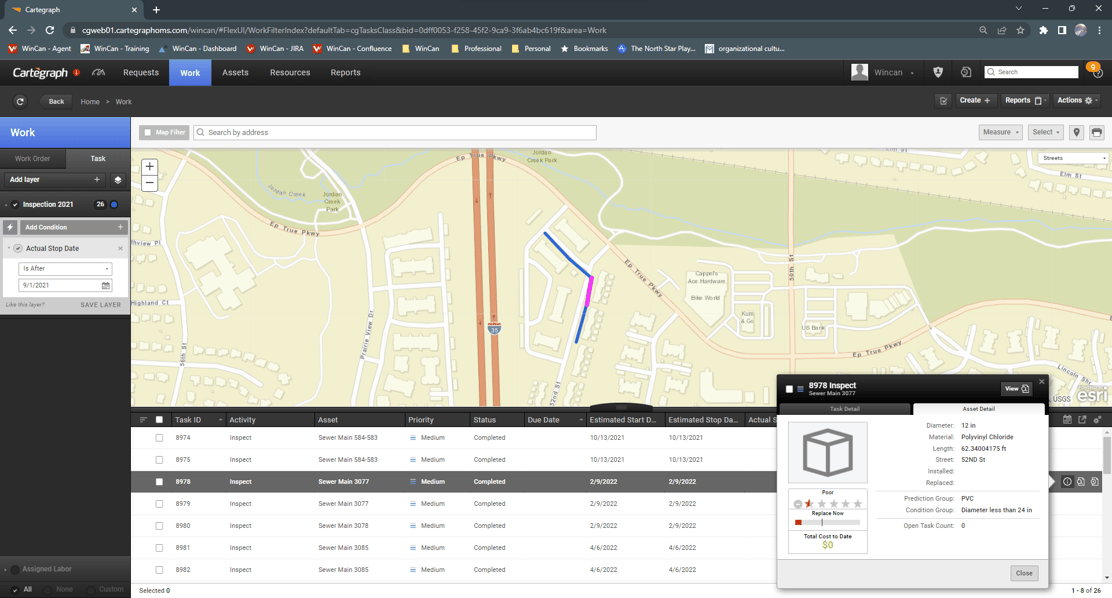Zoom in on the map

click(x=148, y=166)
